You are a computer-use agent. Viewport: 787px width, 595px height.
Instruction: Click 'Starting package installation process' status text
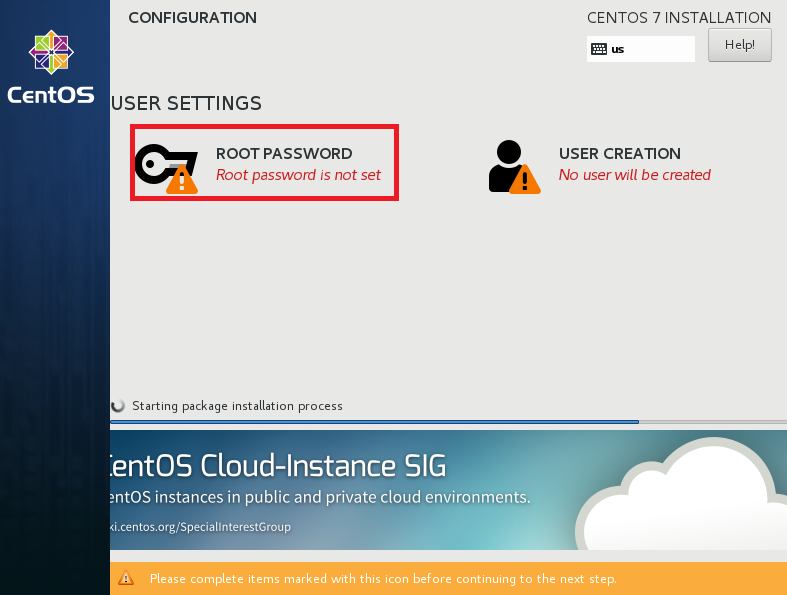point(237,406)
